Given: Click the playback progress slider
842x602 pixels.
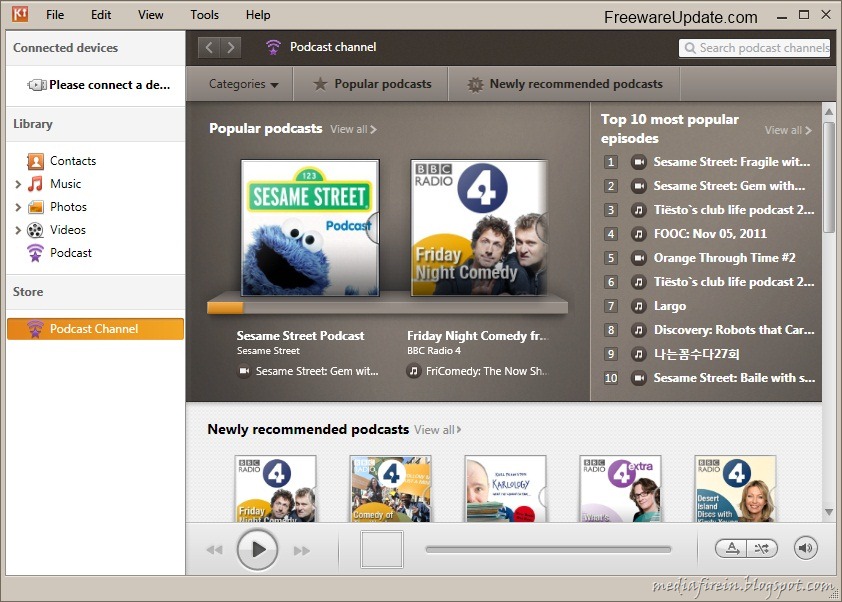Looking at the screenshot, I should click(548, 549).
